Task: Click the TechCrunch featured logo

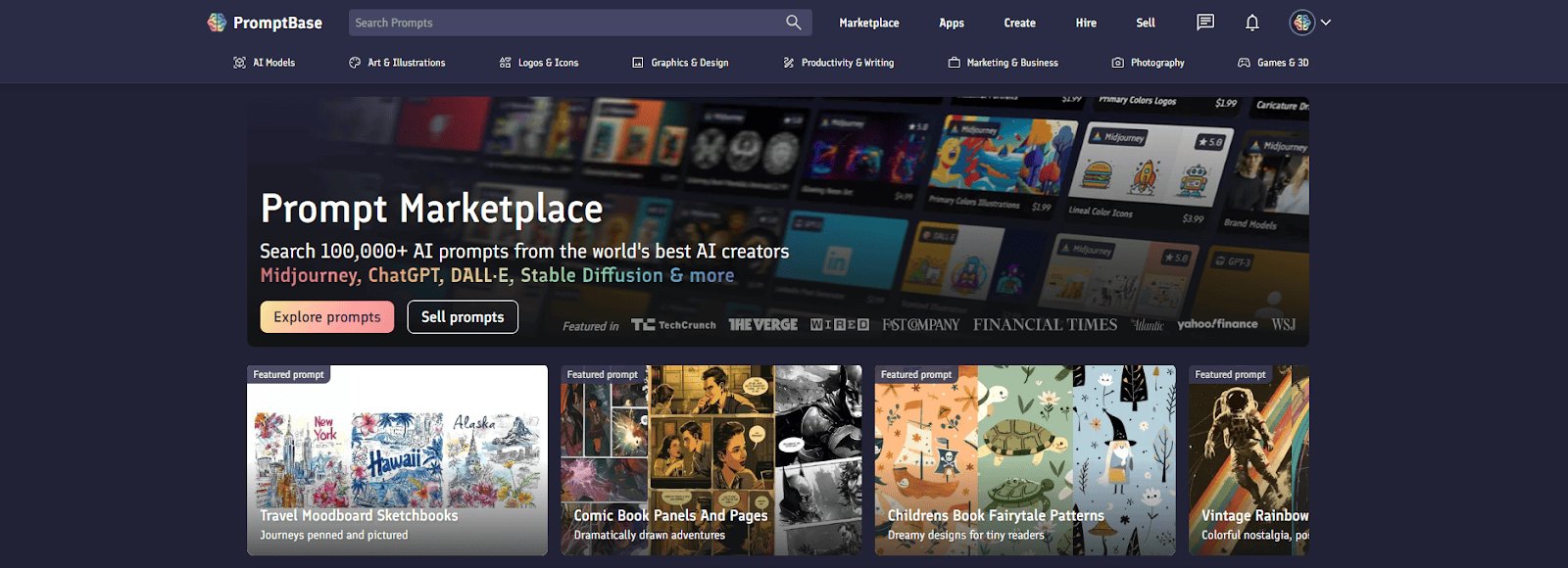Action: pyautogui.click(x=673, y=325)
